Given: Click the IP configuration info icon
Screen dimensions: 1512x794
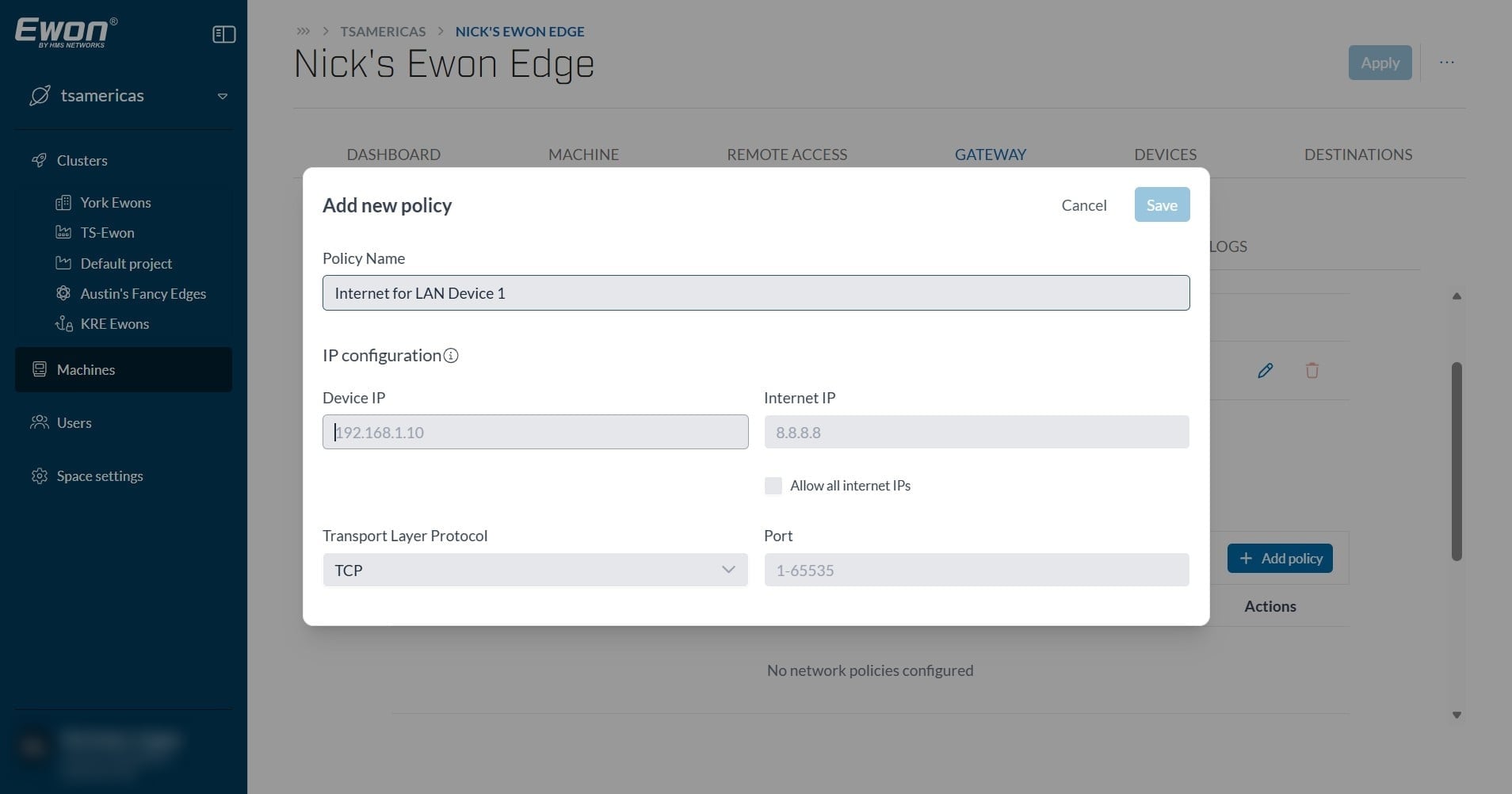Looking at the screenshot, I should coord(451,356).
